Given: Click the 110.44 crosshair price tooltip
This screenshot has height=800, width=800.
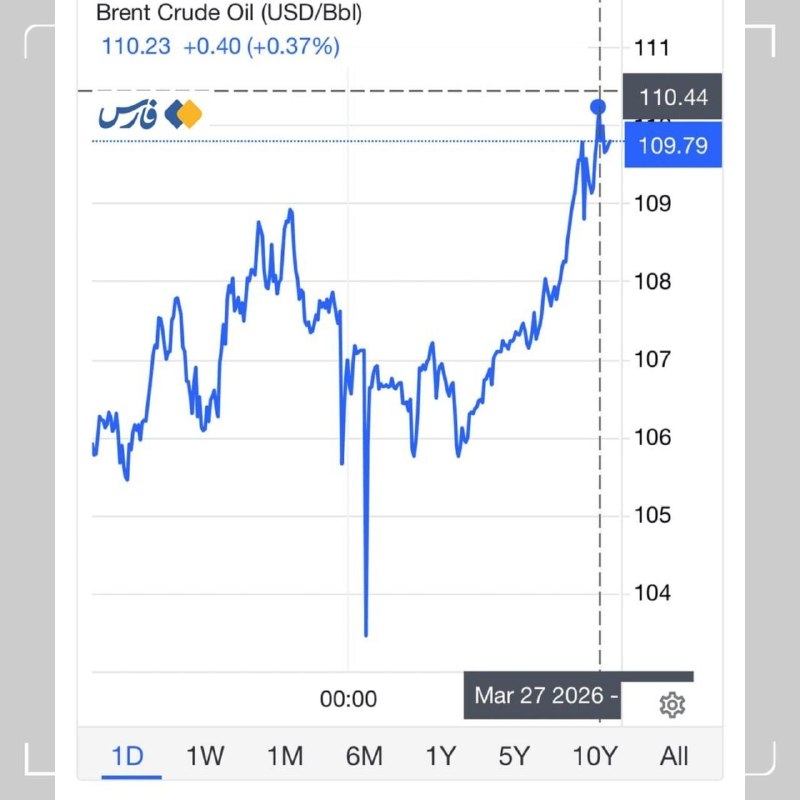Looking at the screenshot, I should click(673, 97).
